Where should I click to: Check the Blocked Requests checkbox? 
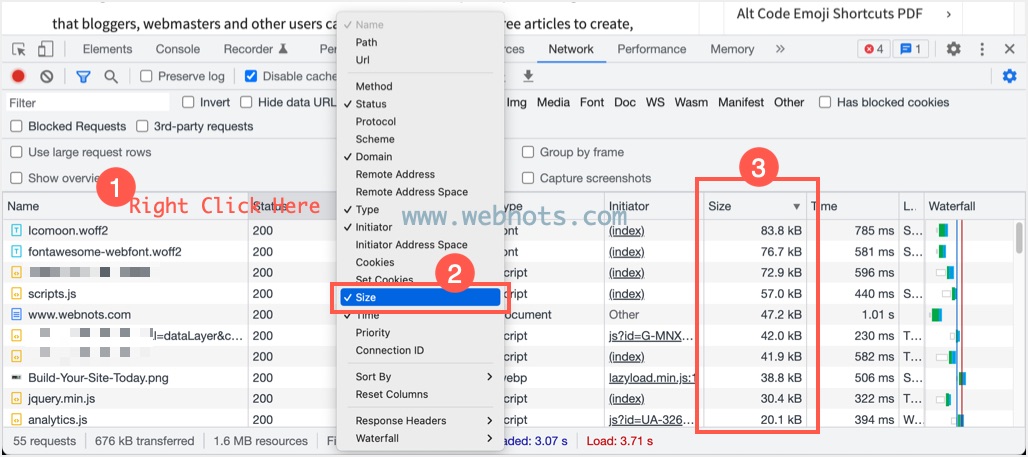[16, 127]
